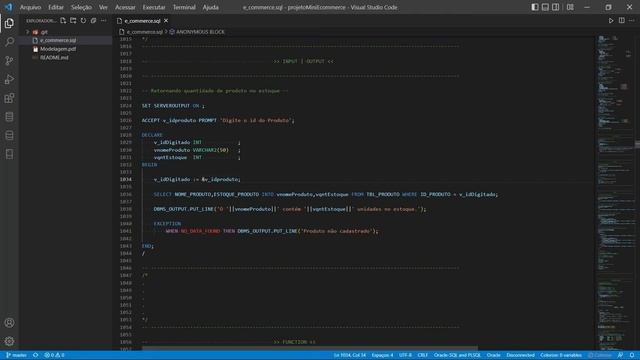Toggle primary side bar layout icon

click(535, 7)
